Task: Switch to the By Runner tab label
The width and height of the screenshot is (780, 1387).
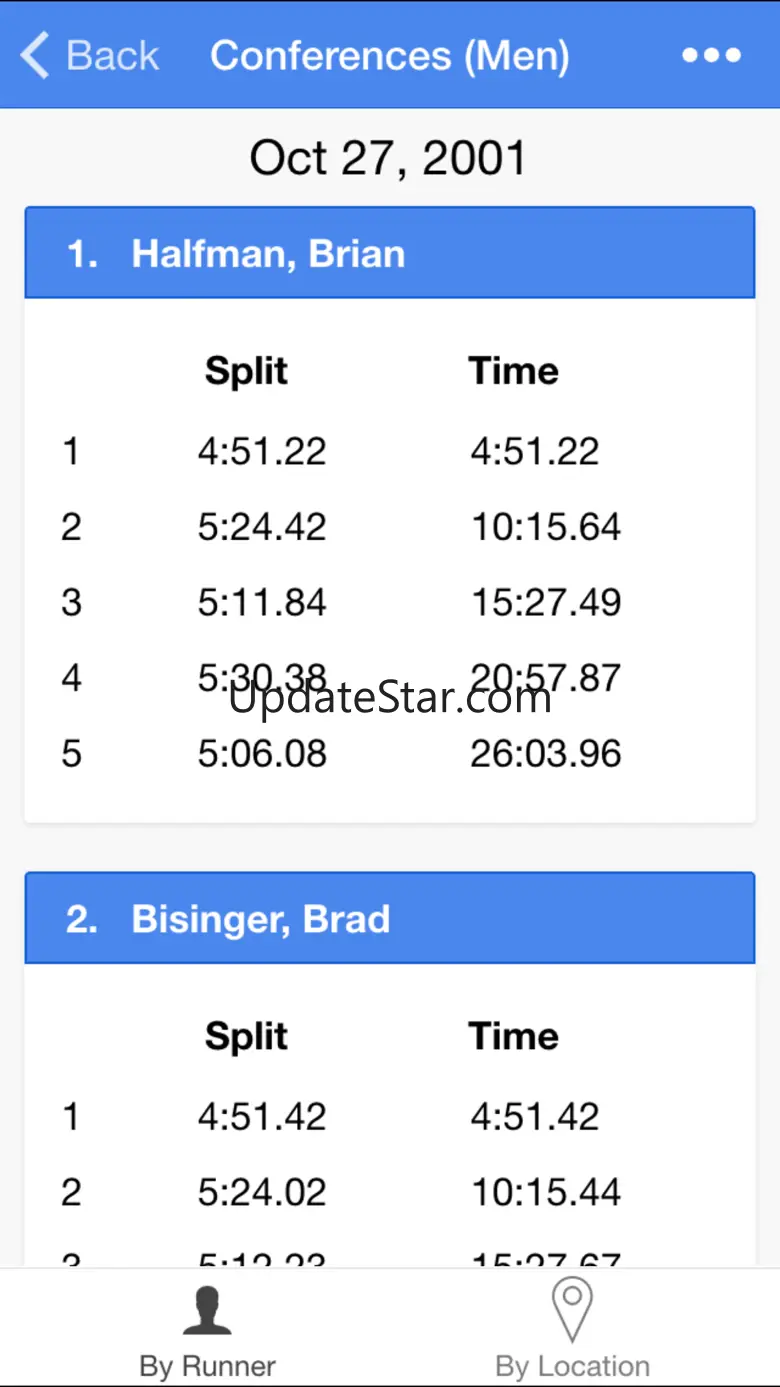Action: pos(207,1366)
